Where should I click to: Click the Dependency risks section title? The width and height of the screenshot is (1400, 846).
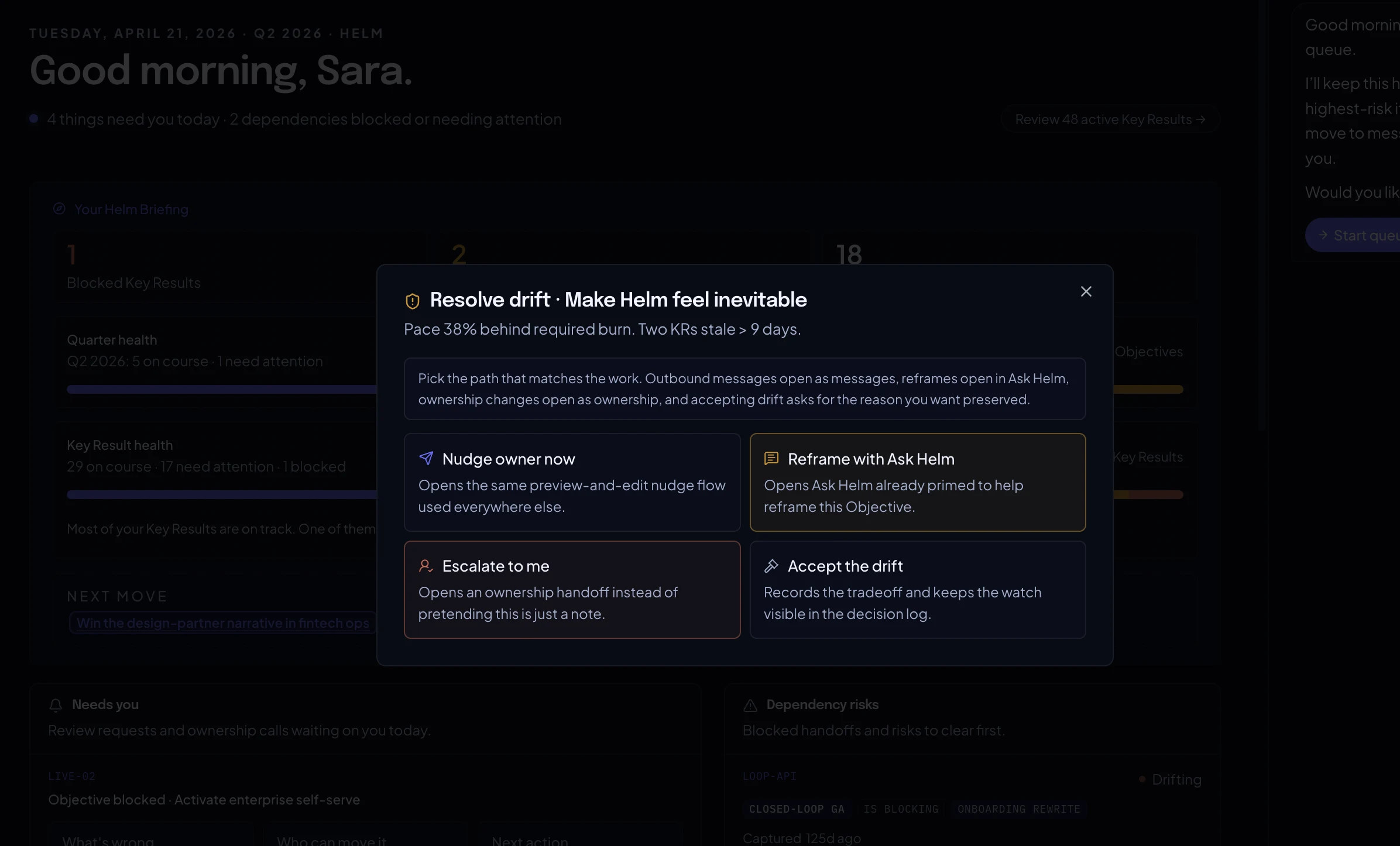[822, 704]
